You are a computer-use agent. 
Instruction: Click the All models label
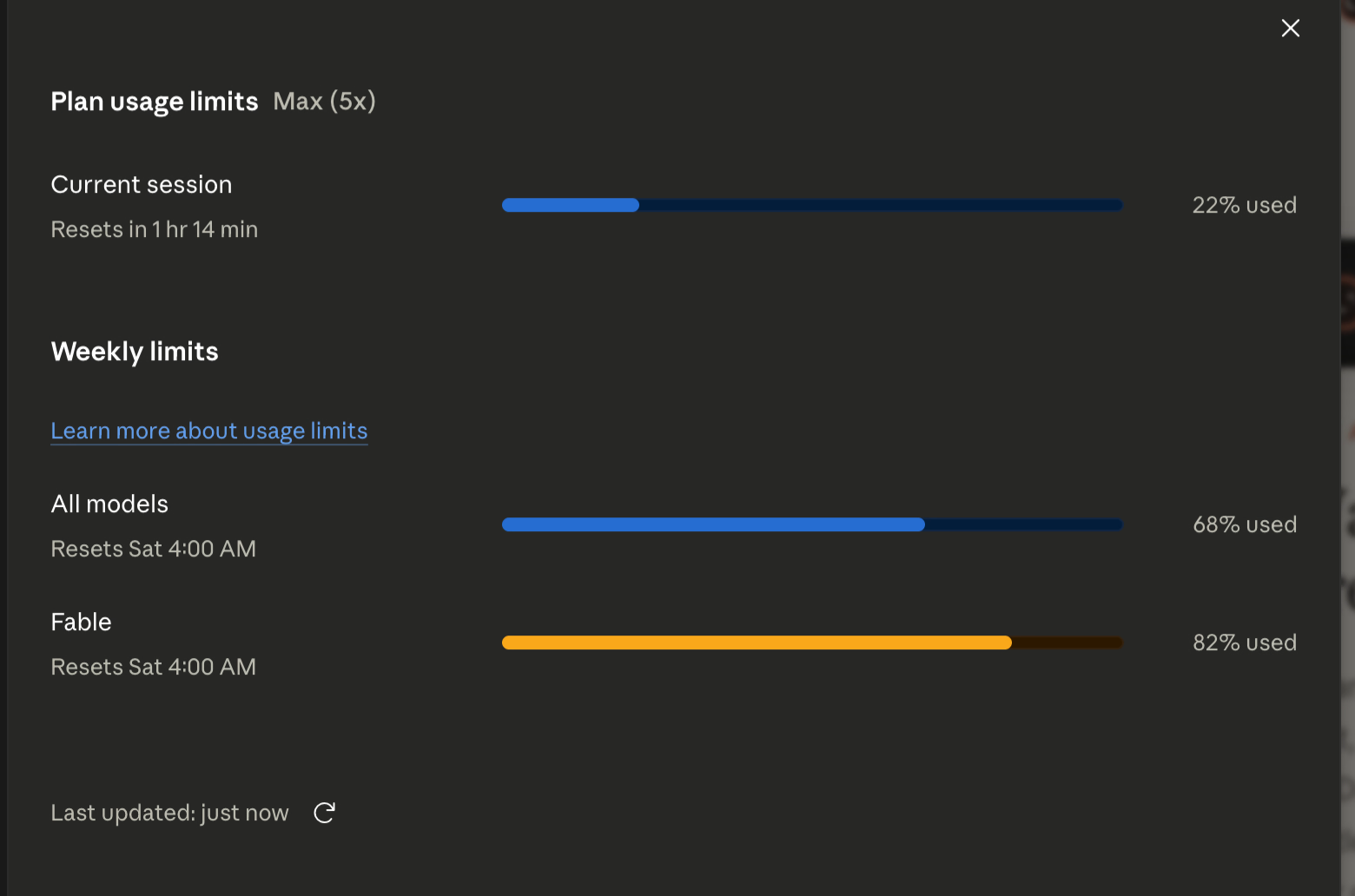(x=109, y=504)
